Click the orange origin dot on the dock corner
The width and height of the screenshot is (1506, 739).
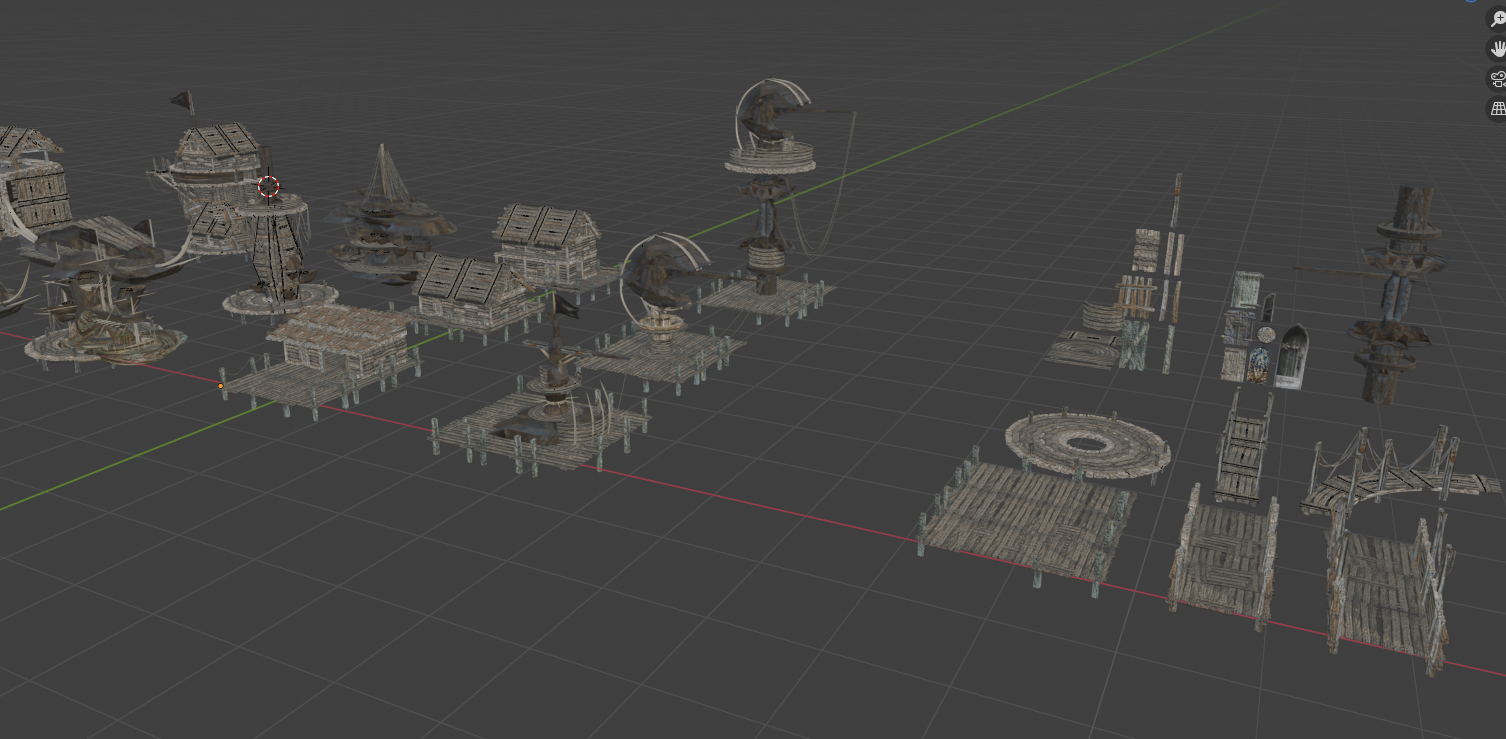(221, 385)
